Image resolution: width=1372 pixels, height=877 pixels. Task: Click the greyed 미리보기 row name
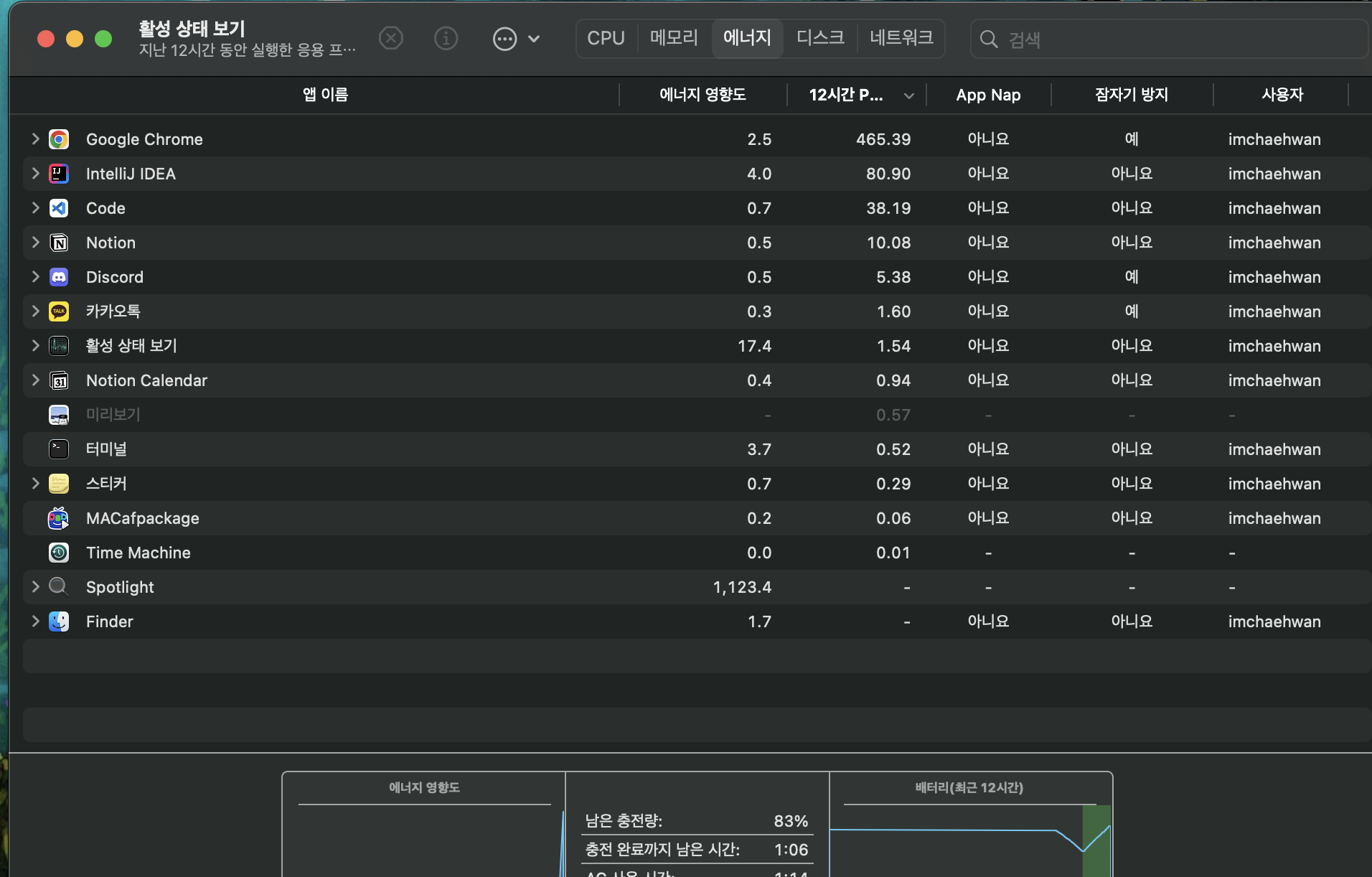click(x=113, y=415)
